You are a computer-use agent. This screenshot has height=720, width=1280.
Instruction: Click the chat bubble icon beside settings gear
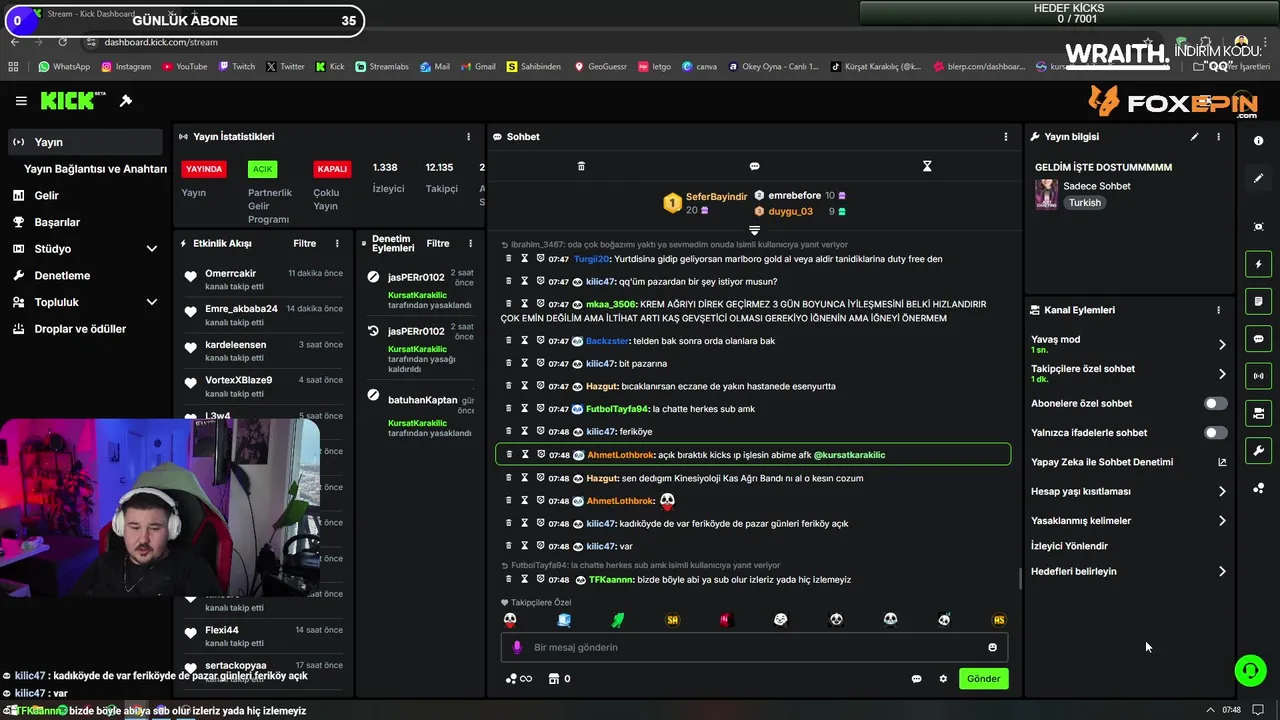point(916,679)
